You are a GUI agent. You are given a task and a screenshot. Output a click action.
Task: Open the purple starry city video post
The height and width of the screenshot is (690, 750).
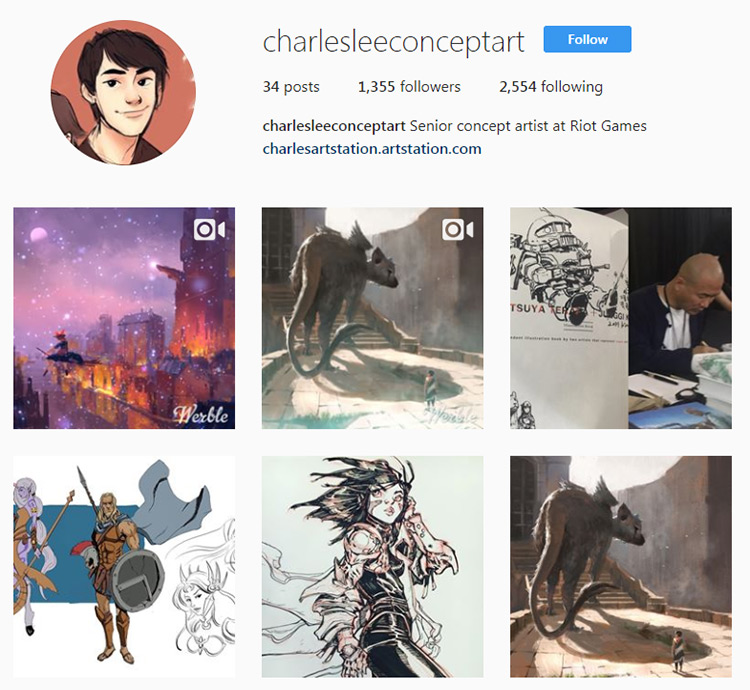pos(124,318)
